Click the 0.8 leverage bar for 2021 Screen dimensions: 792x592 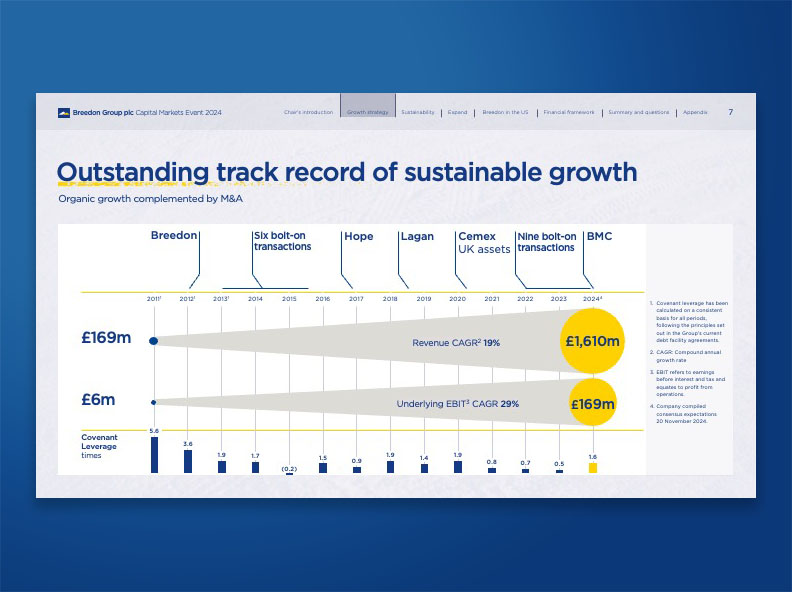point(492,470)
